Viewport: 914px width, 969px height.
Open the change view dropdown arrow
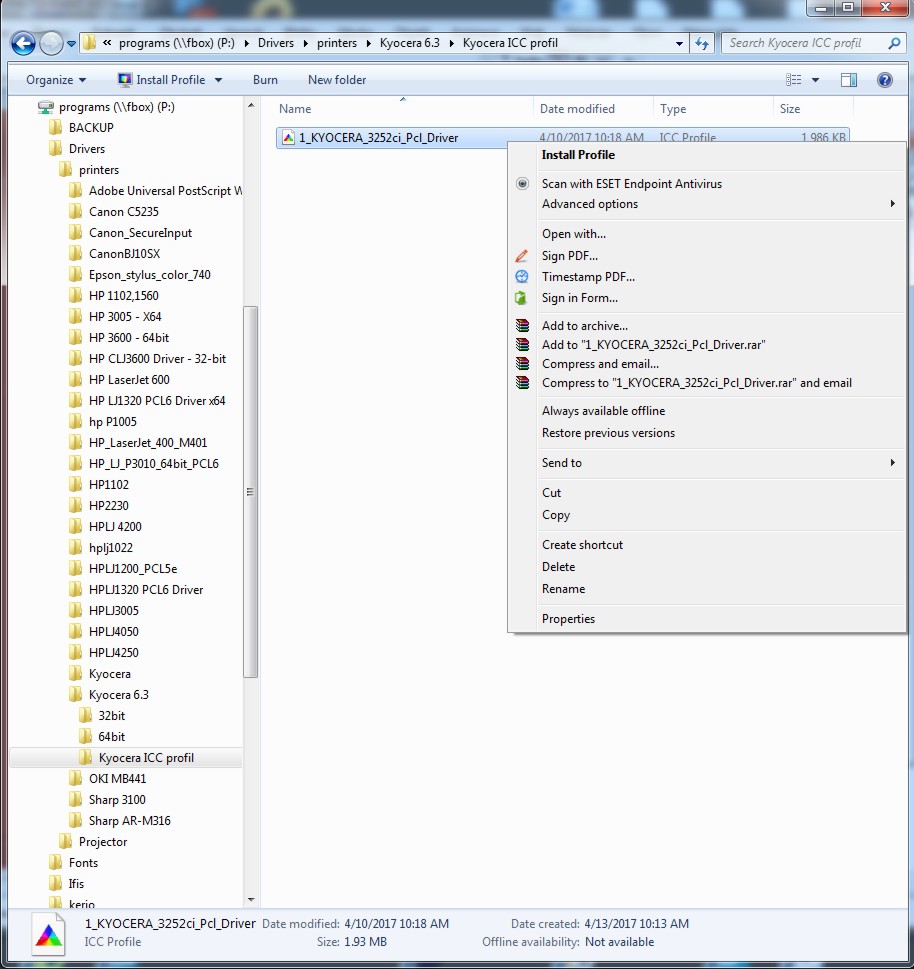coord(815,80)
